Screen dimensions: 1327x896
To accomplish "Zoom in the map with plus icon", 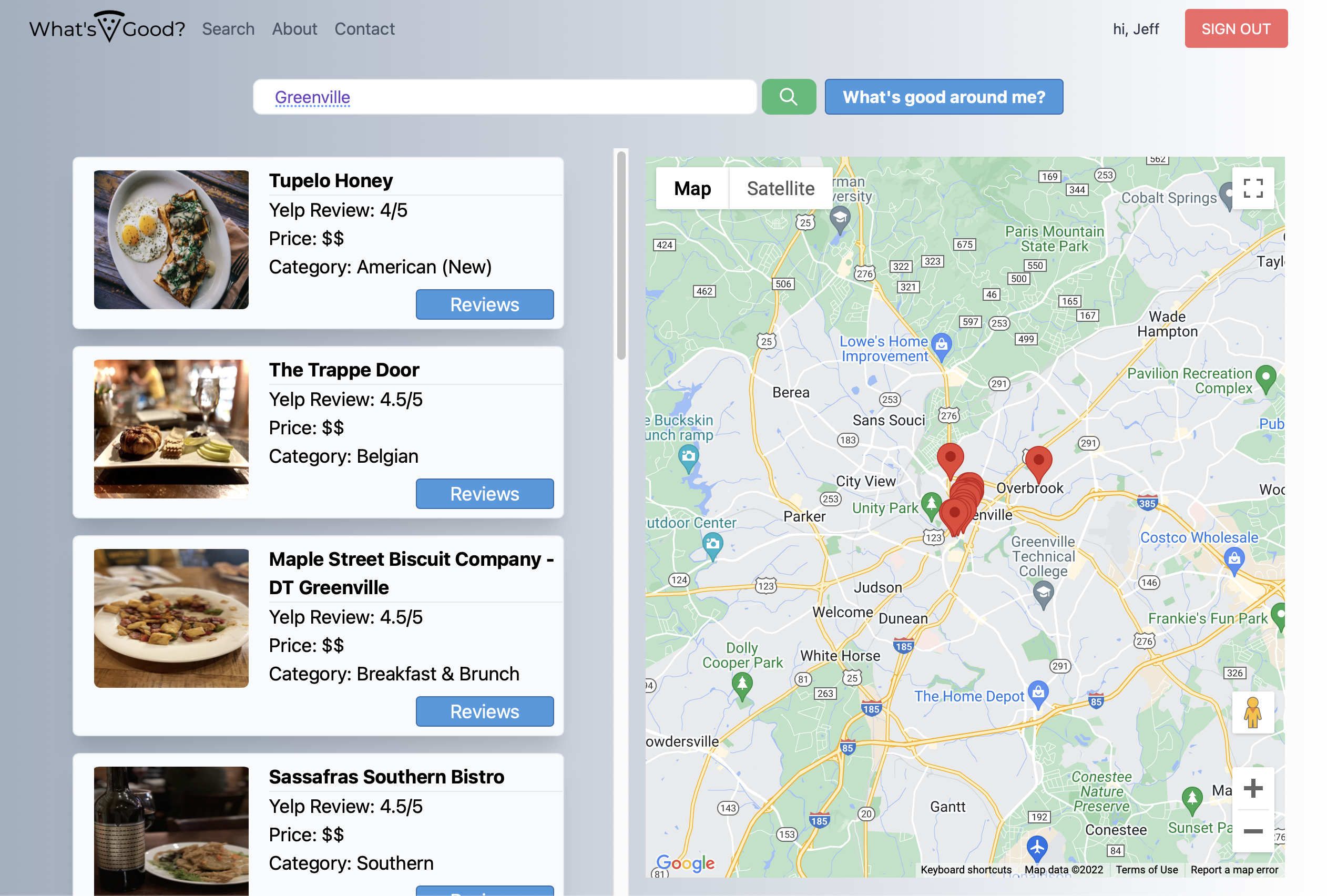I will pyautogui.click(x=1253, y=788).
